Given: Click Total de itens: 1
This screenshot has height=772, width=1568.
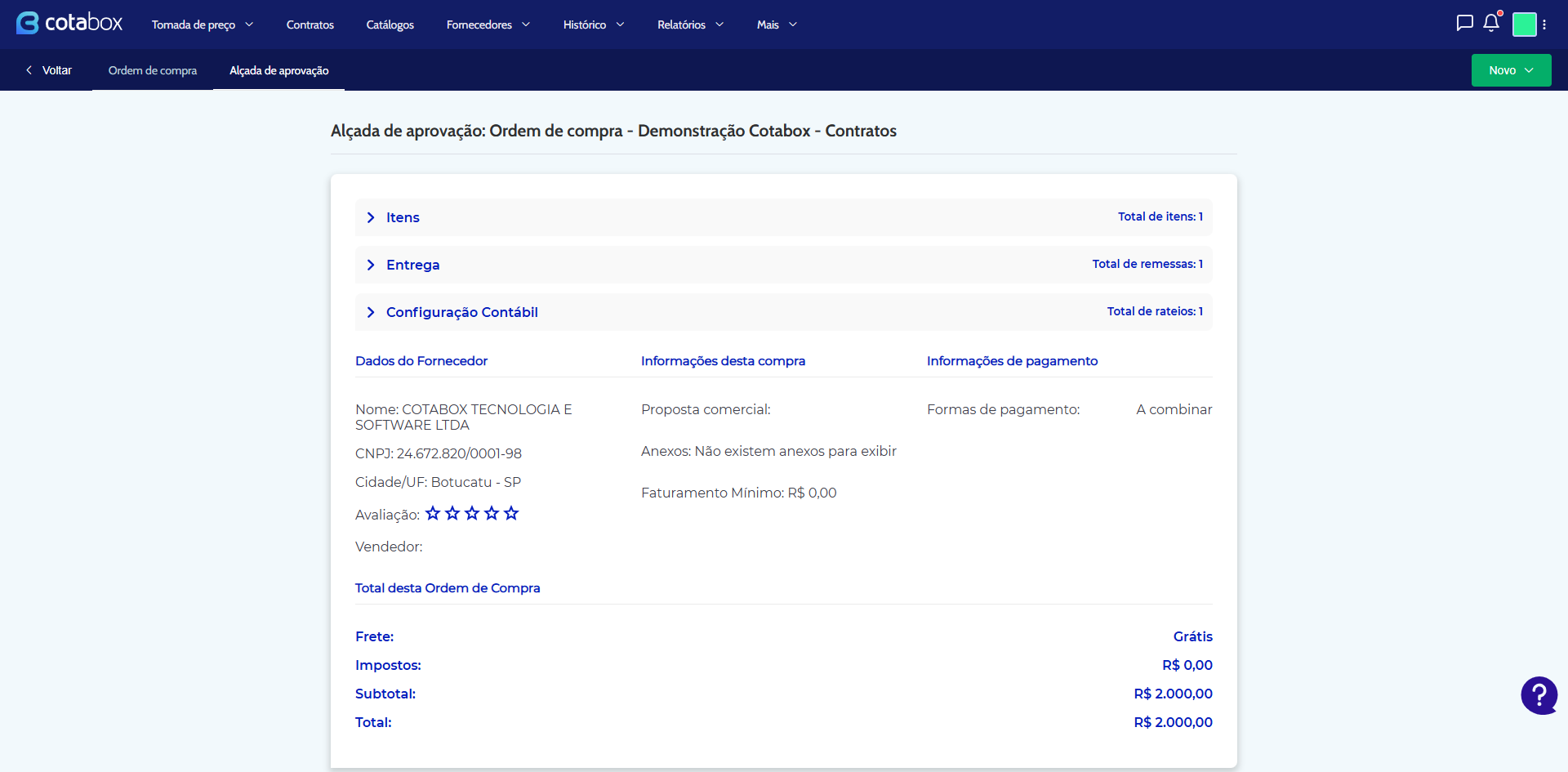Looking at the screenshot, I should pyautogui.click(x=1160, y=216).
